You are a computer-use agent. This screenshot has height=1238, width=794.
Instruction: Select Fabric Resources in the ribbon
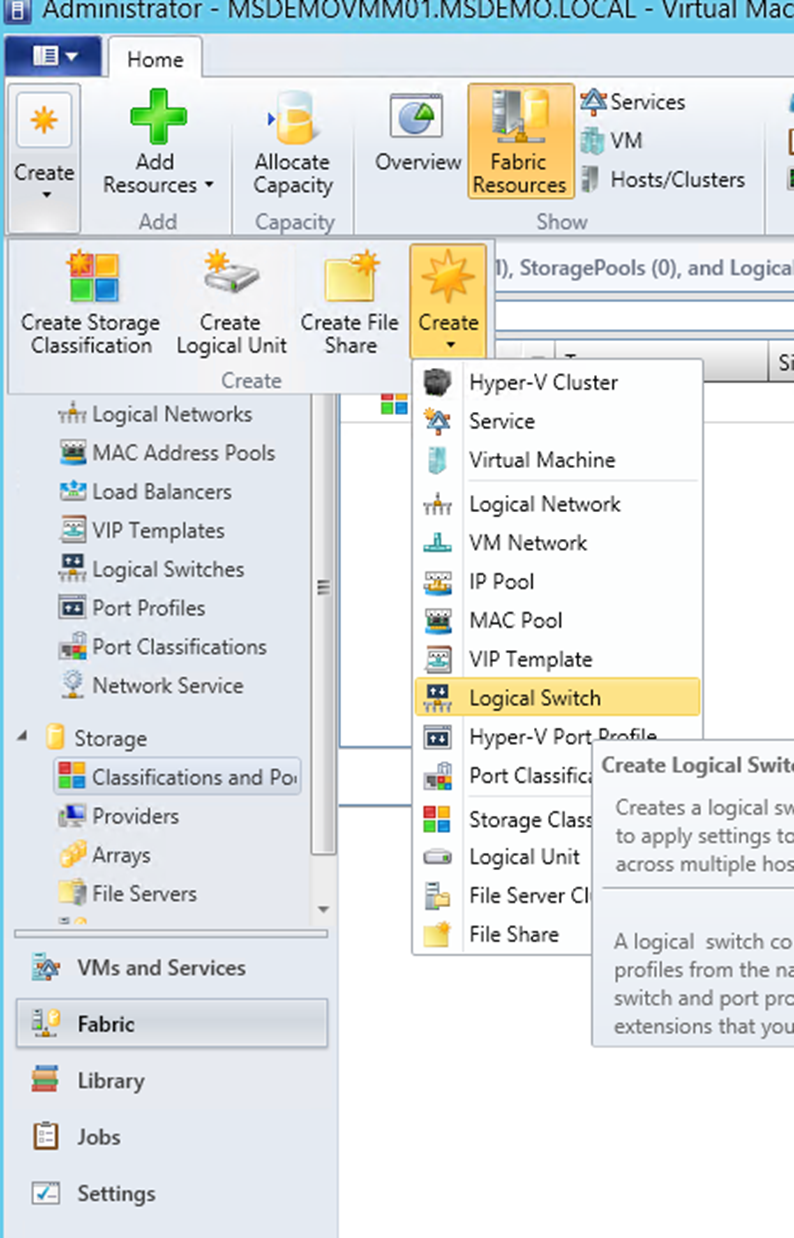pyautogui.click(x=520, y=141)
